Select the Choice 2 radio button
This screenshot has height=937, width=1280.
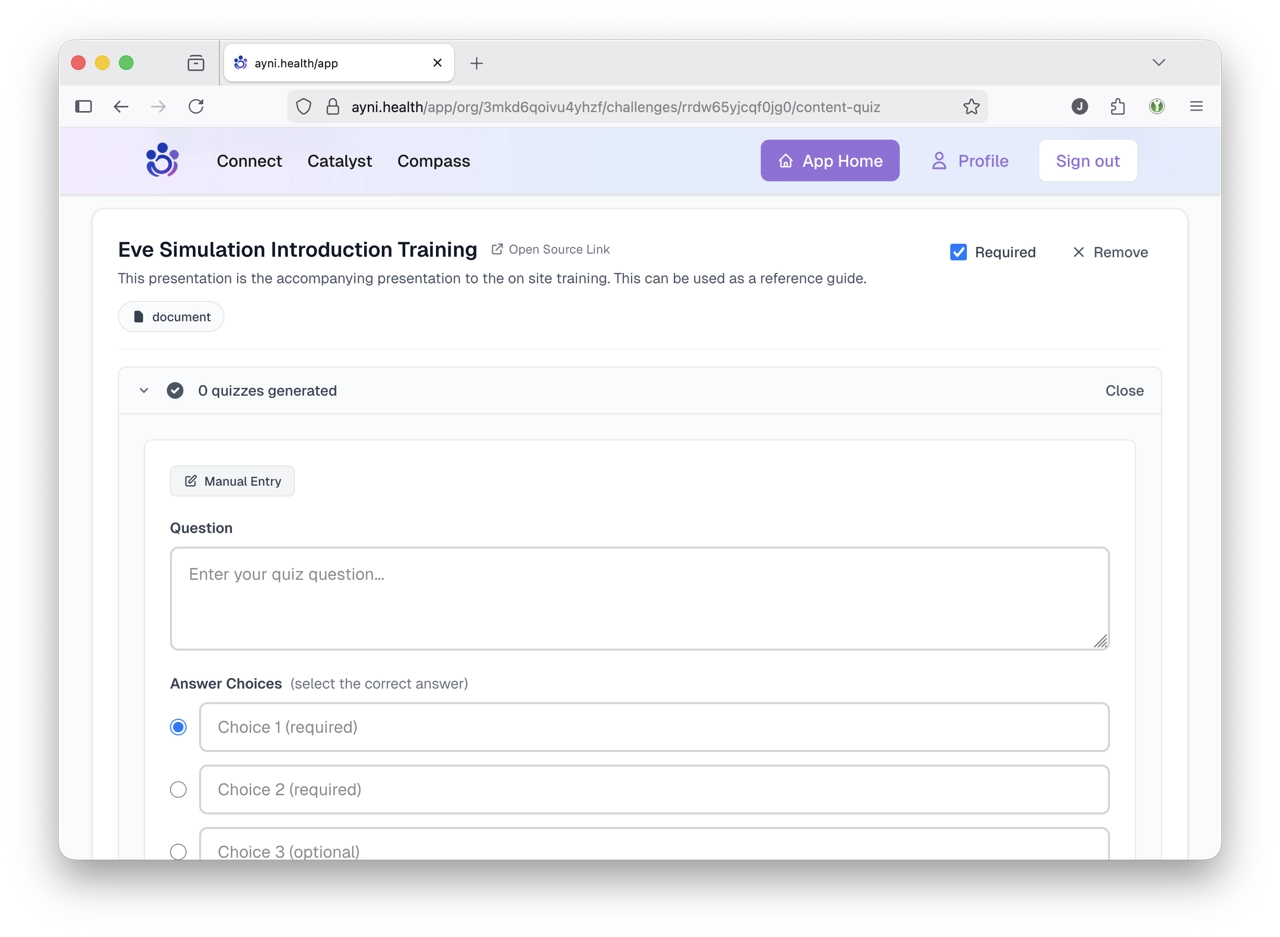[178, 789]
